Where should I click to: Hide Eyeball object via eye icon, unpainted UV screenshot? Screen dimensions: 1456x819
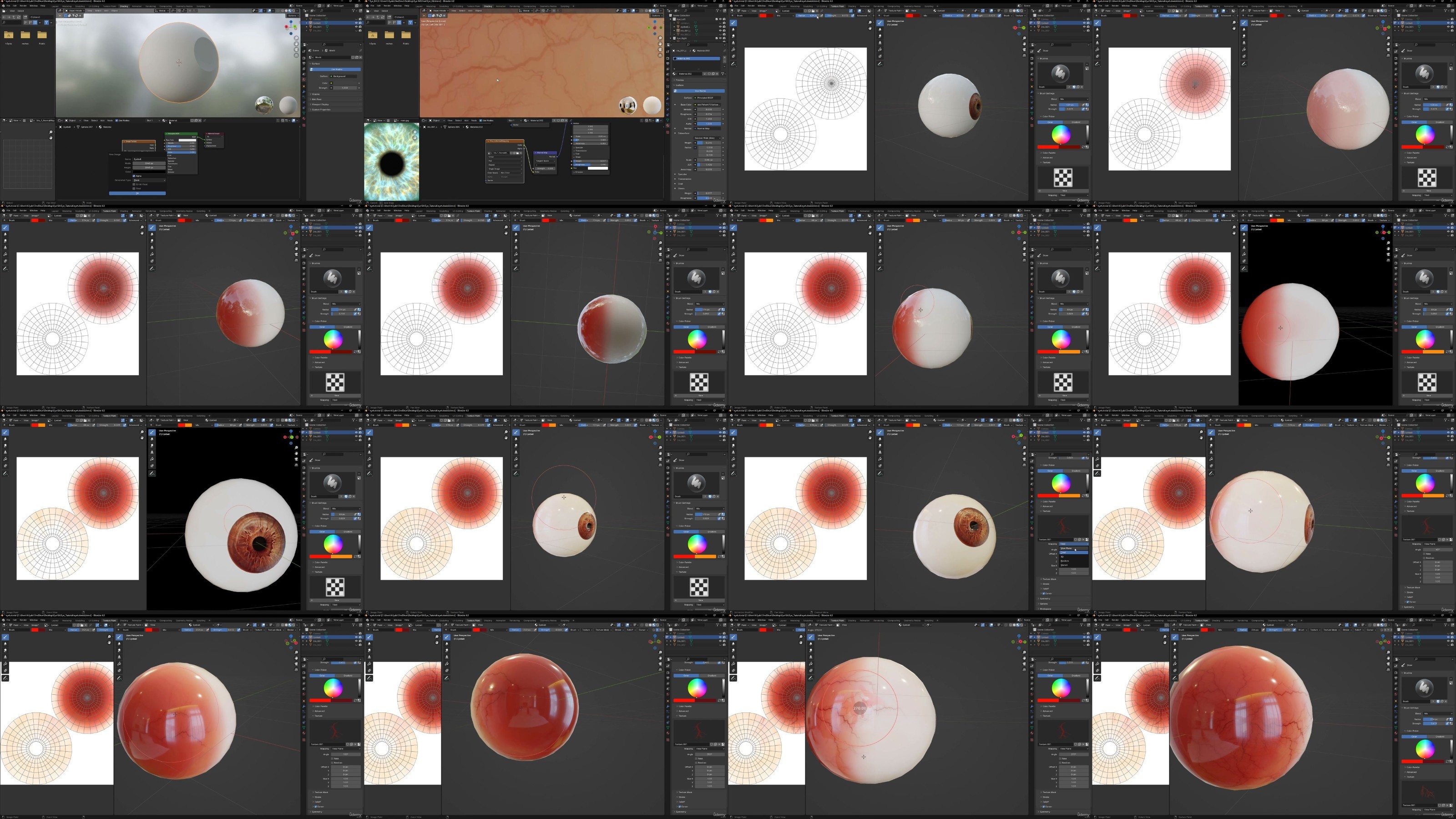1084,23
